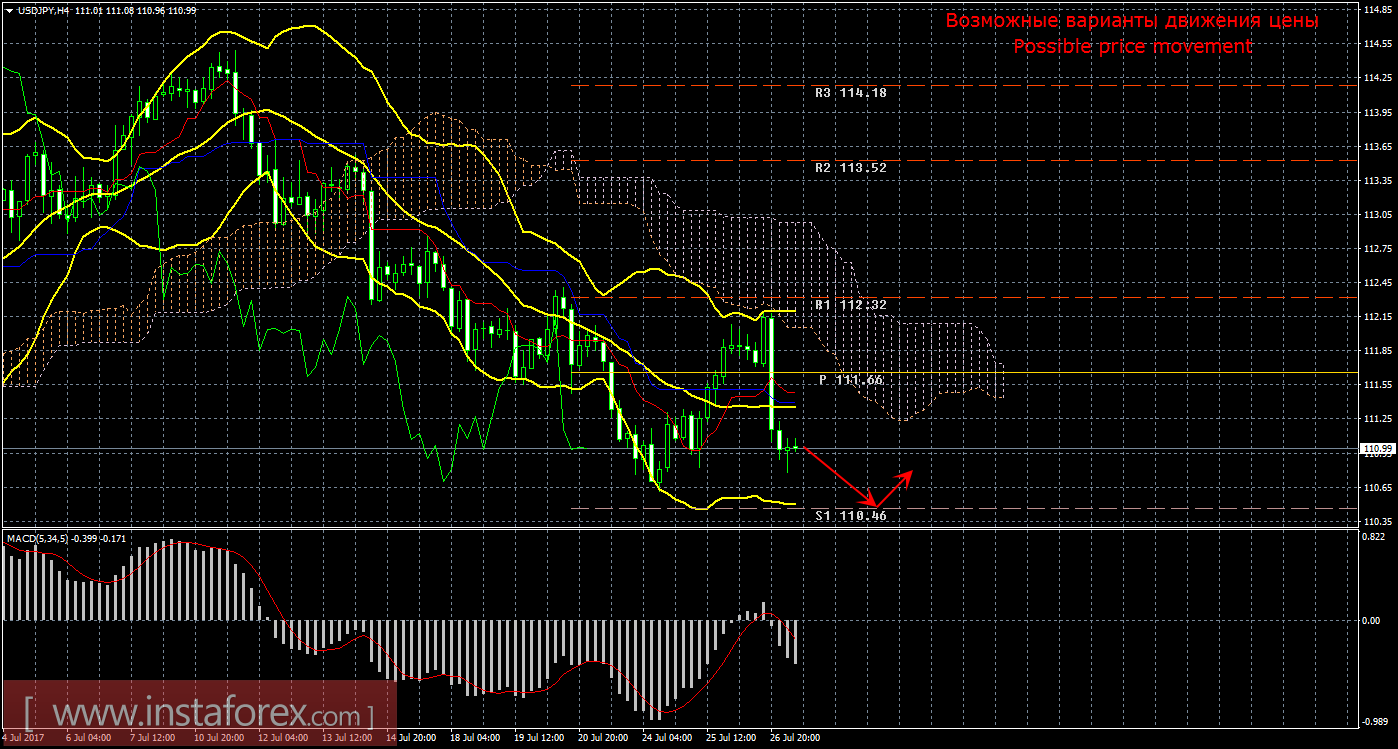Click the -0.989 value on MACD scale
Screen dimensions: 1398x749
(x=1376, y=721)
